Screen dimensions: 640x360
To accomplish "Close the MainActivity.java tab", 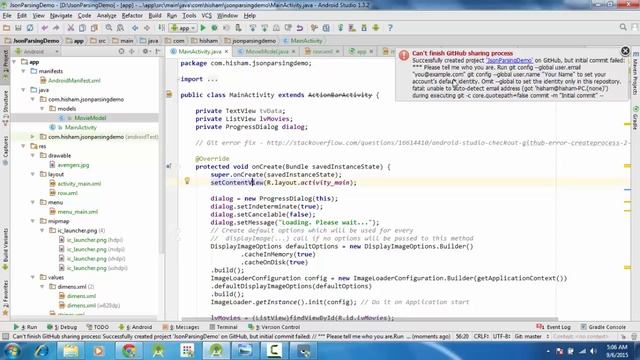I will [x=226, y=51].
